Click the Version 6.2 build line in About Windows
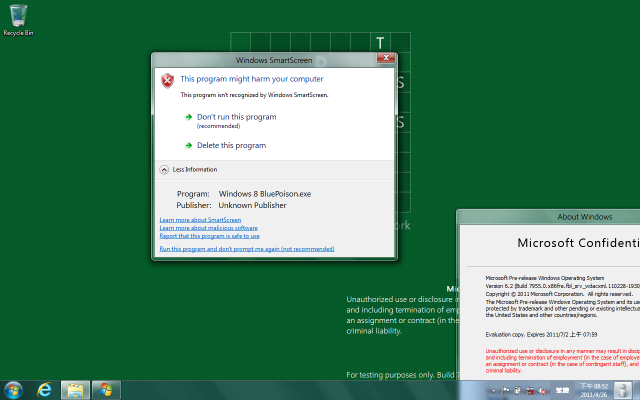The image size is (640, 400). pyautogui.click(x=562, y=286)
